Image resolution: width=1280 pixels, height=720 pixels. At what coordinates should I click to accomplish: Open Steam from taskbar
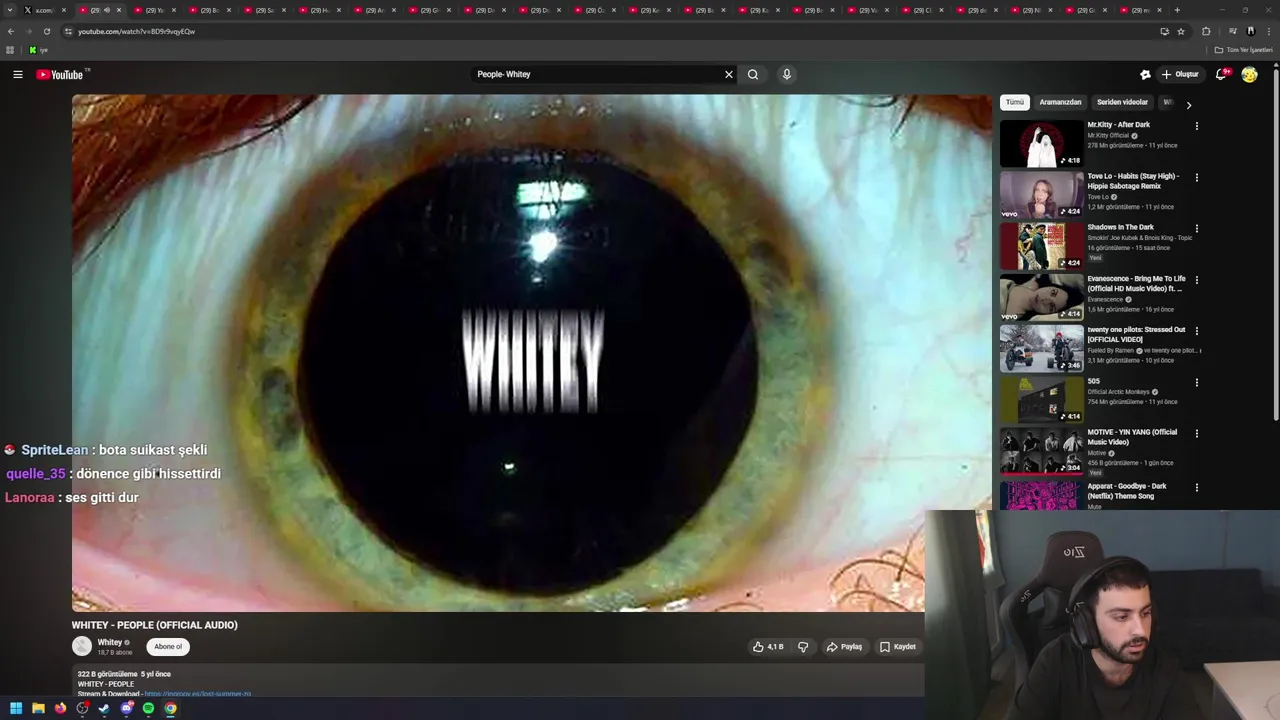[x=104, y=708]
